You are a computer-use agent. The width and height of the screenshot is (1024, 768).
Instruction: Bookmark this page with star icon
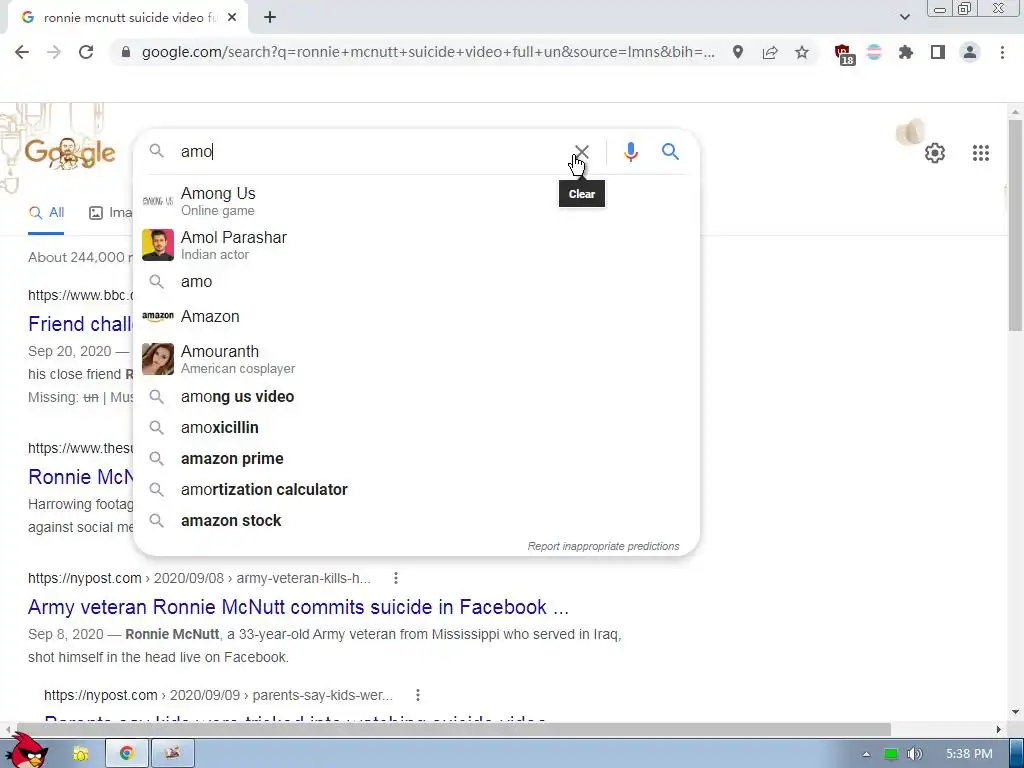click(802, 52)
